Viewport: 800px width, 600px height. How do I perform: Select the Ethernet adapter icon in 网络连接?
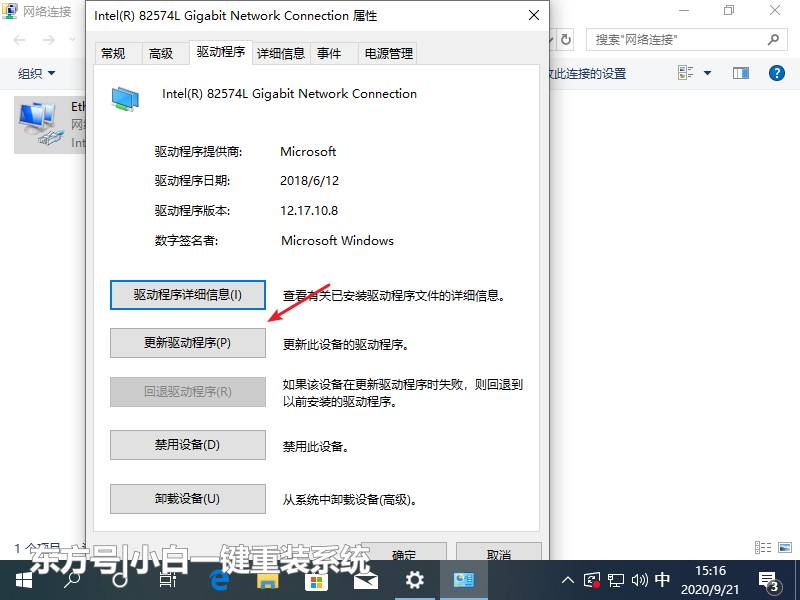tap(41, 123)
